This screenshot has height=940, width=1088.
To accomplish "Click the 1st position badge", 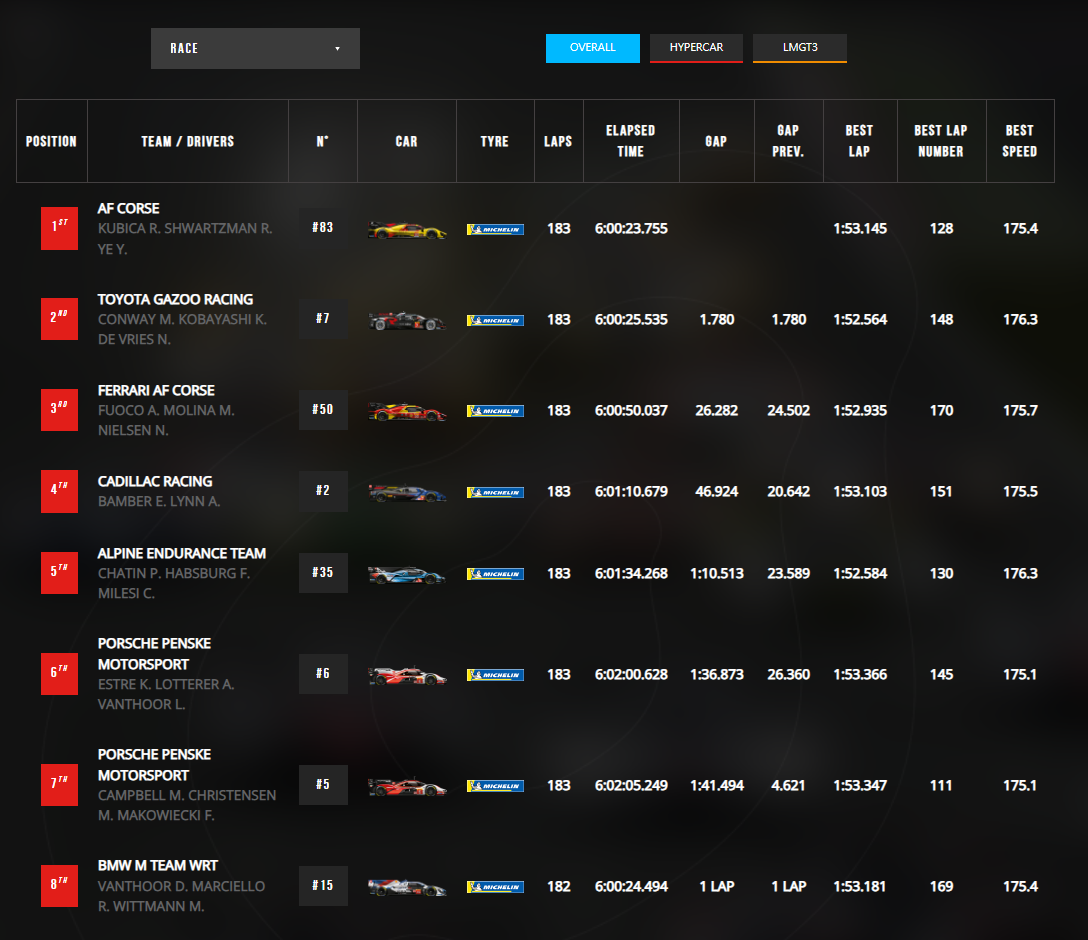I will coord(60,228).
